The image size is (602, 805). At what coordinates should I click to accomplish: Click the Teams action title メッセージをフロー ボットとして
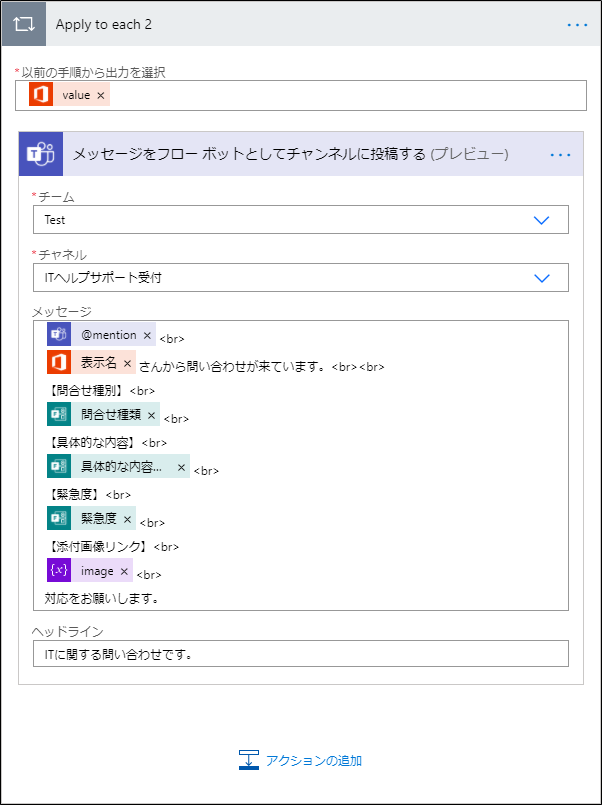[x=290, y=154]
